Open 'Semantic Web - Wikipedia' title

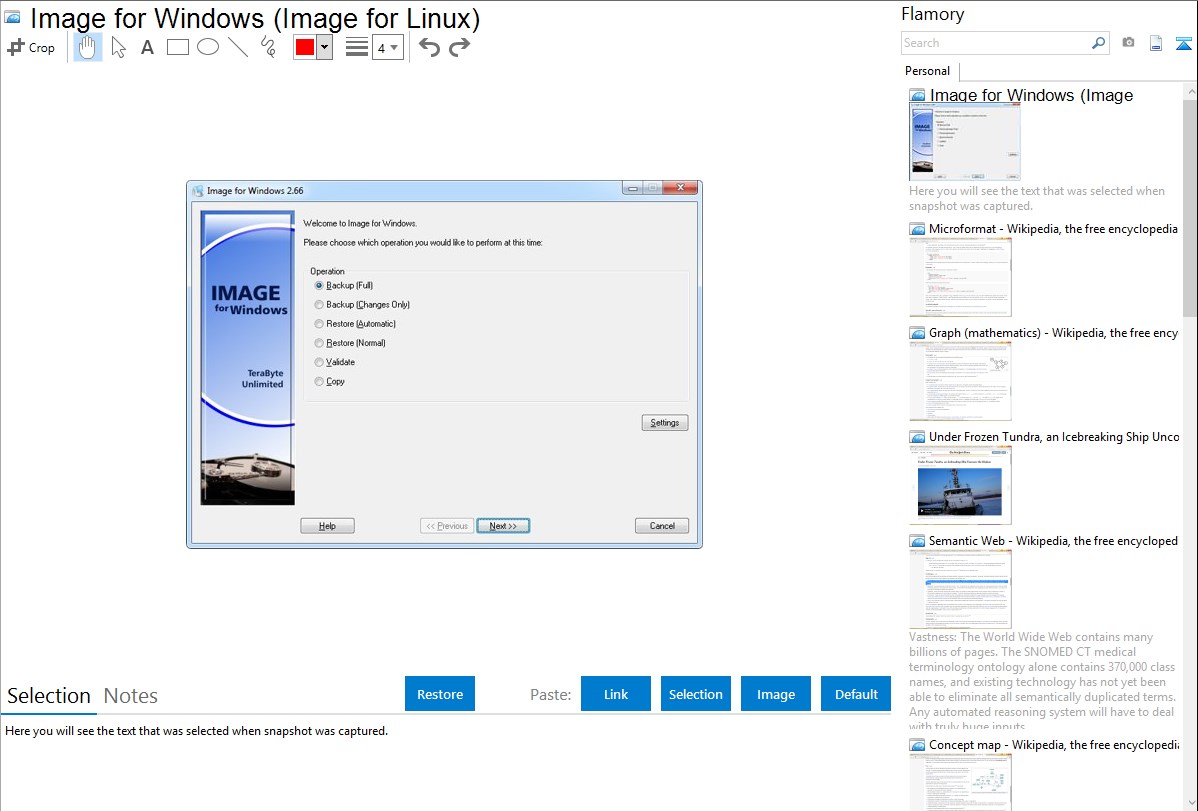coord(1053,541)
